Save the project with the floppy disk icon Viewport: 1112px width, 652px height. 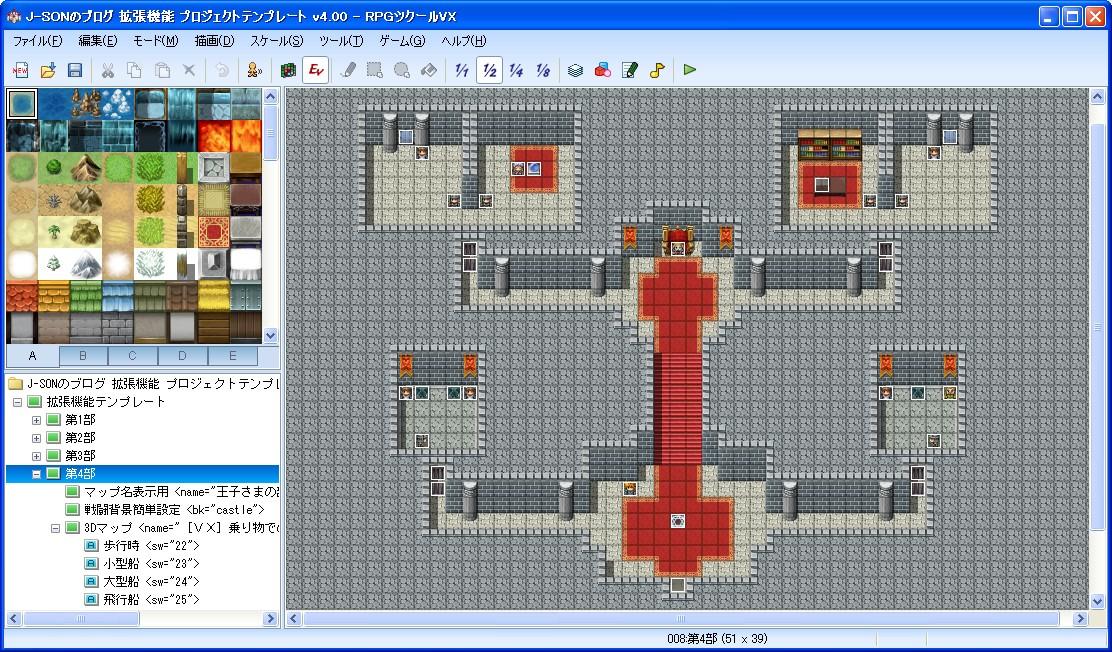click(x=74, y=70)
